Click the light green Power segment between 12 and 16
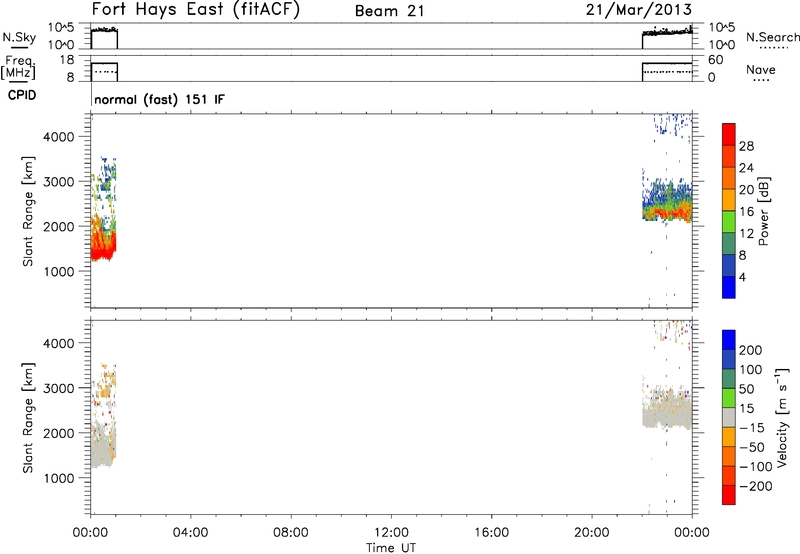 click(x=729, y=222)
